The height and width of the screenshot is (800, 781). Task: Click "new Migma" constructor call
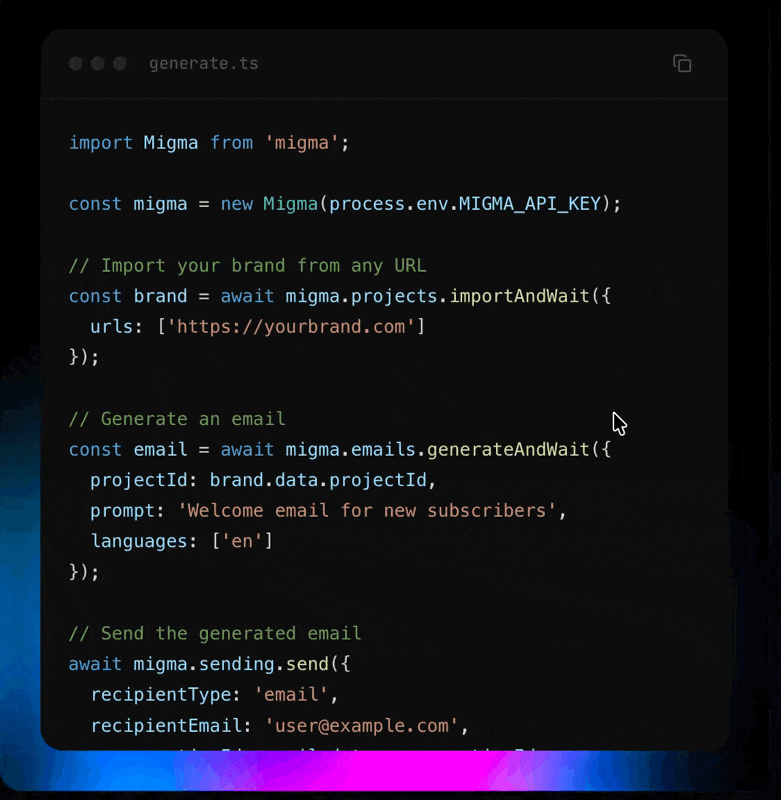click(269, 204)
